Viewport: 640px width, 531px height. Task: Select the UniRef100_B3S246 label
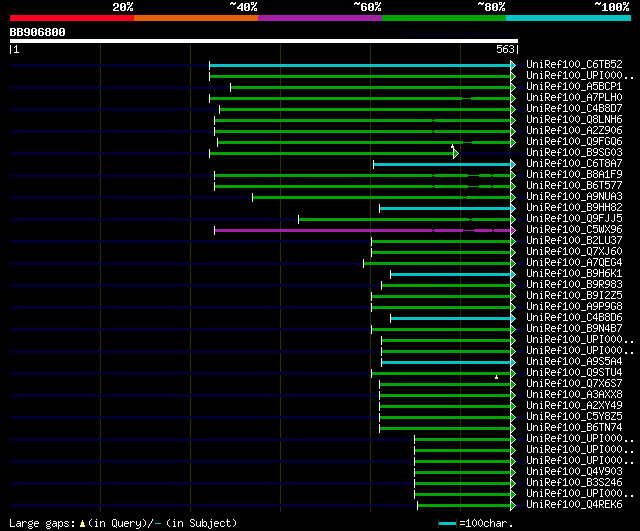(x=574, y=483)
